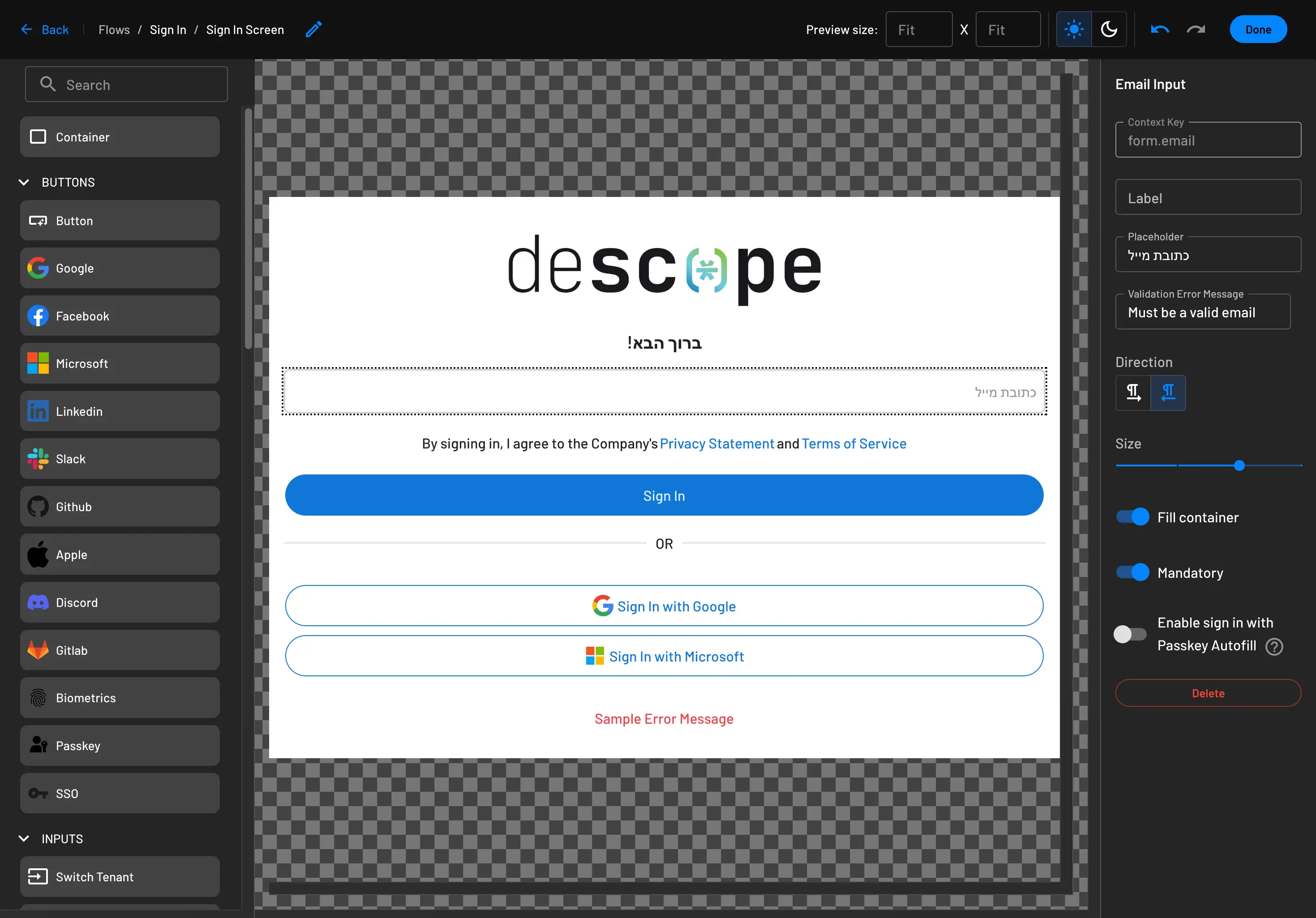Click the Privacy Statement link
1316x918 pixels.
(716, 442)
